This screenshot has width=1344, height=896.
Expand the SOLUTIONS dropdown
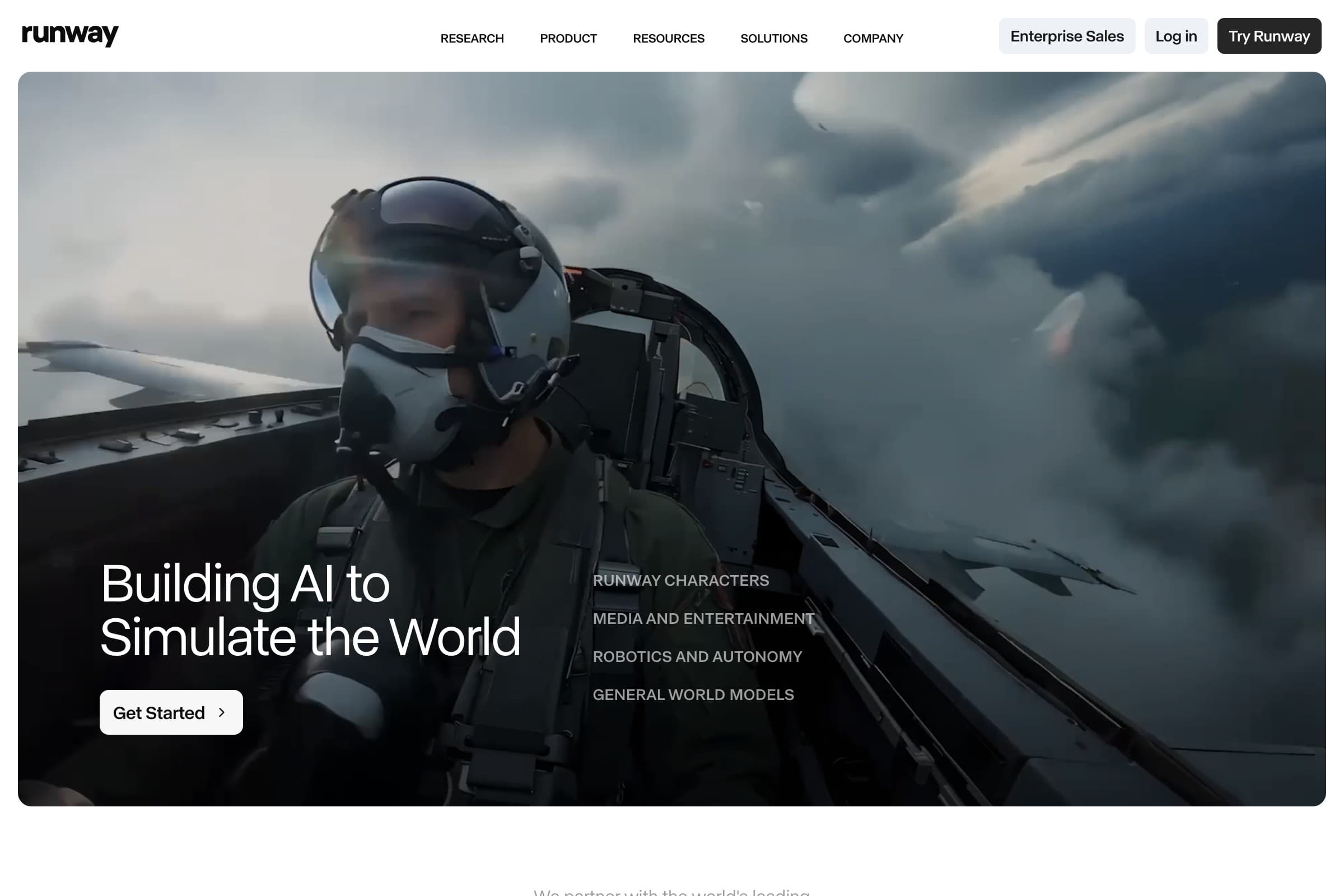[774, 38]
